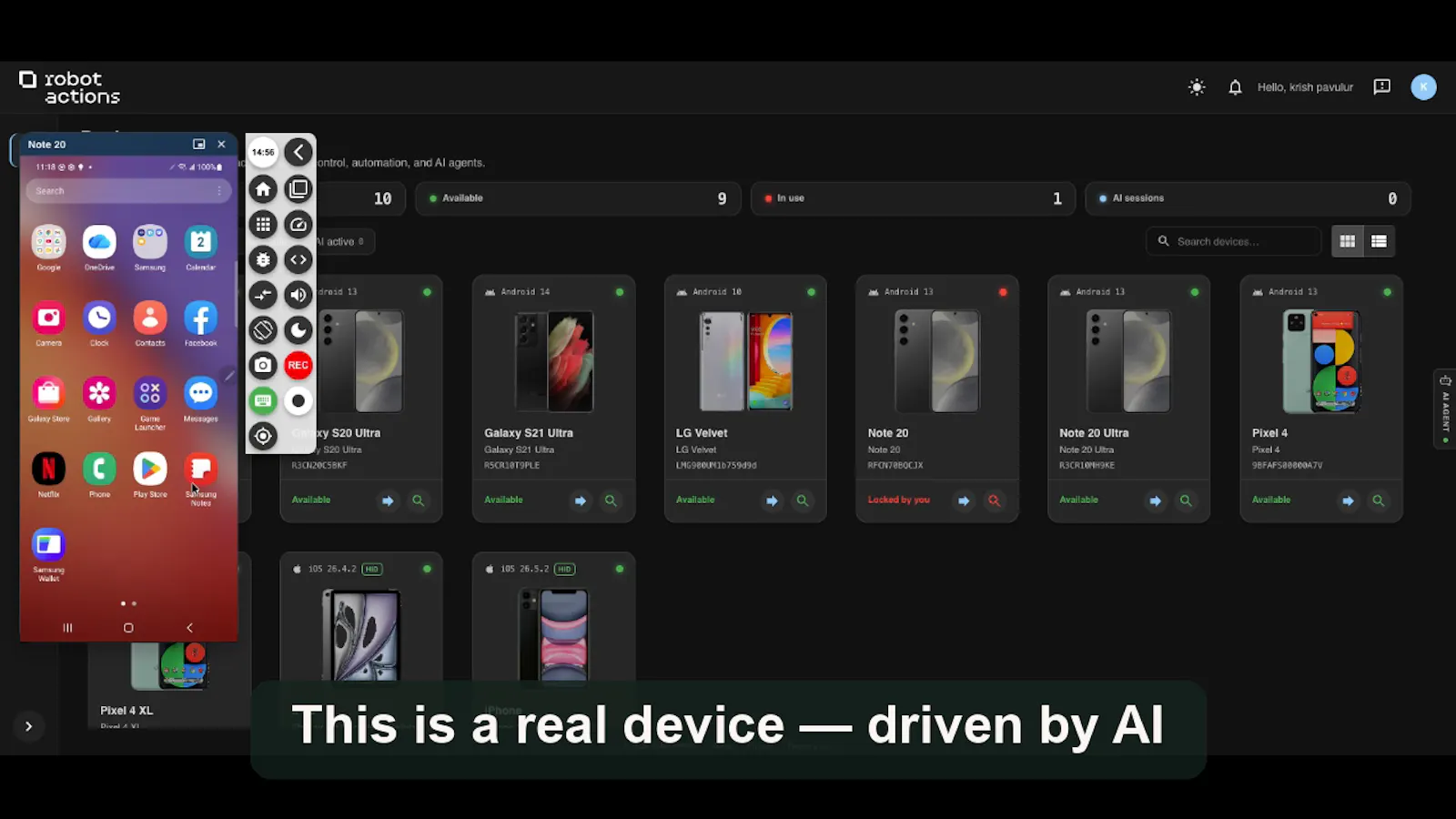
Task: Take a device screenshot with the camera icon
Action: click(x=263, y=366)
